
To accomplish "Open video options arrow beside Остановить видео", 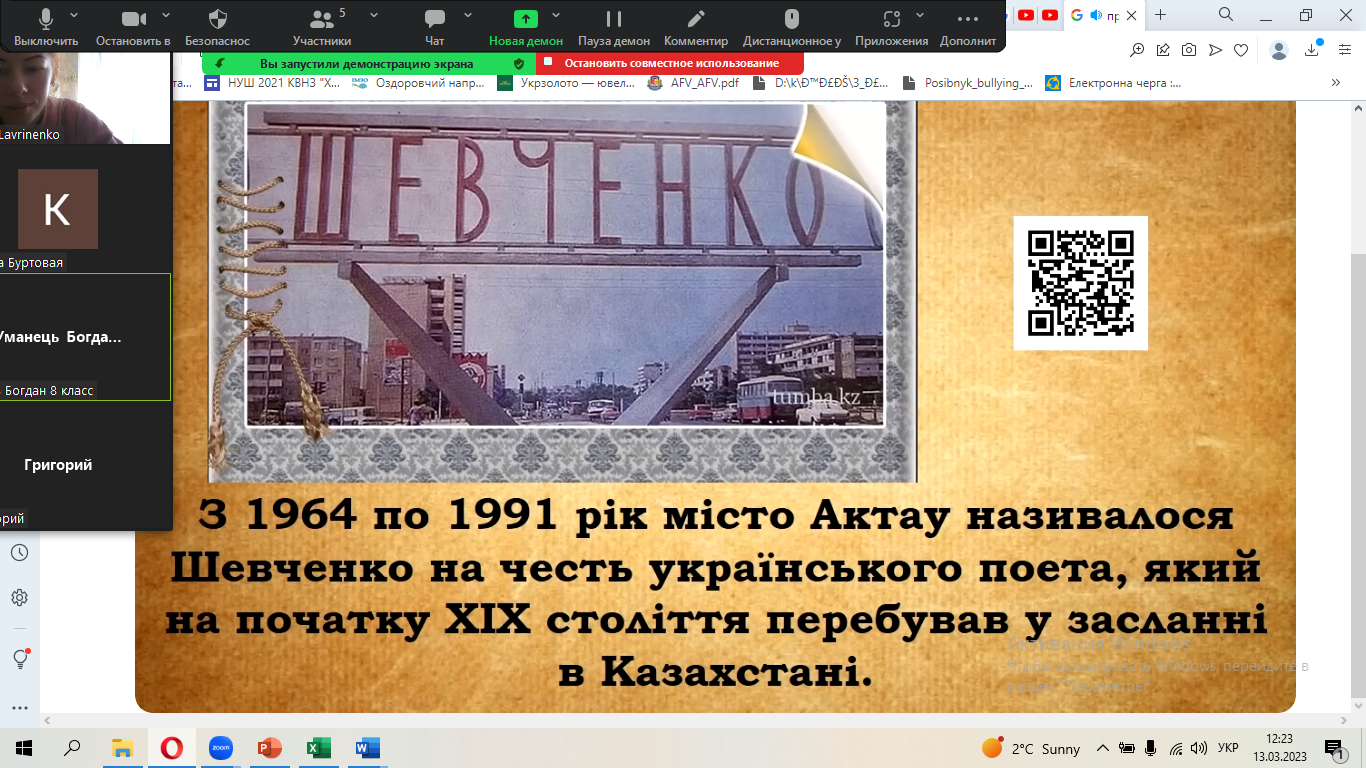I will click(x=166, y=16).
